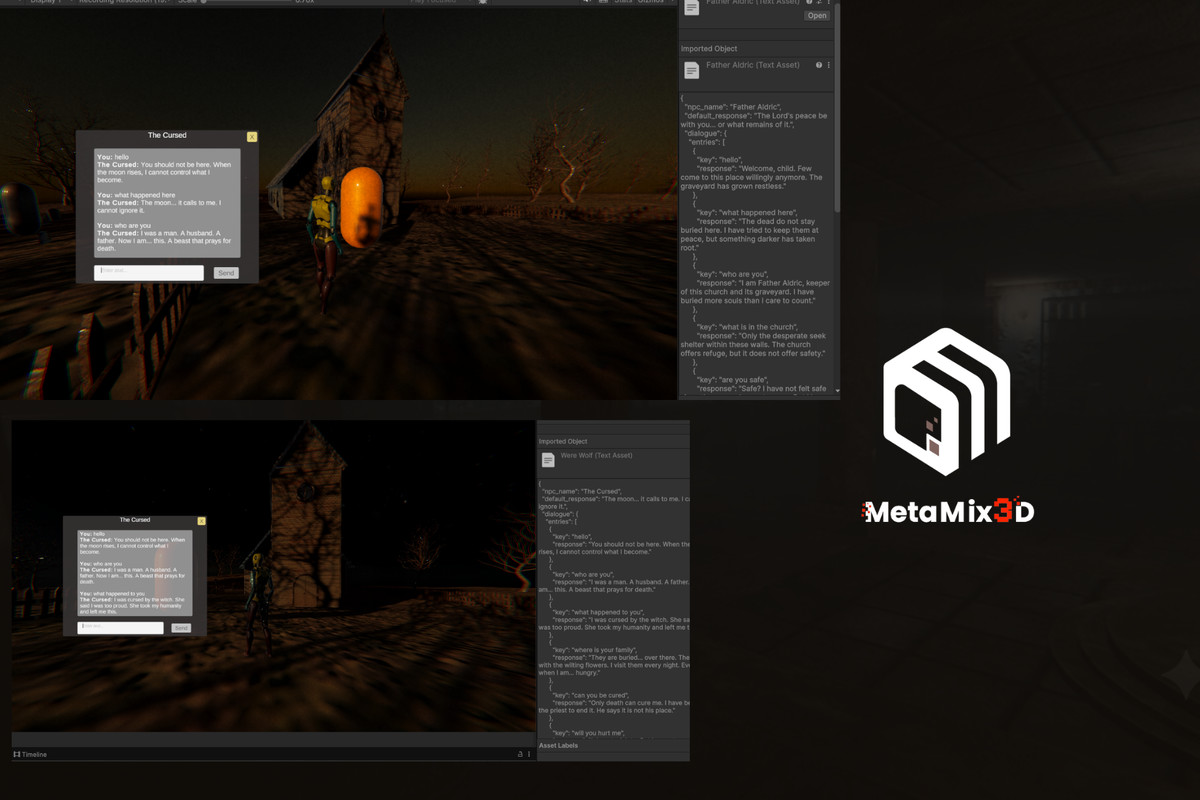Viewport: 1200px width, 800px height.
Task: Select the Imported Object header above Father Aldric
Action: [x=709, y=48]
